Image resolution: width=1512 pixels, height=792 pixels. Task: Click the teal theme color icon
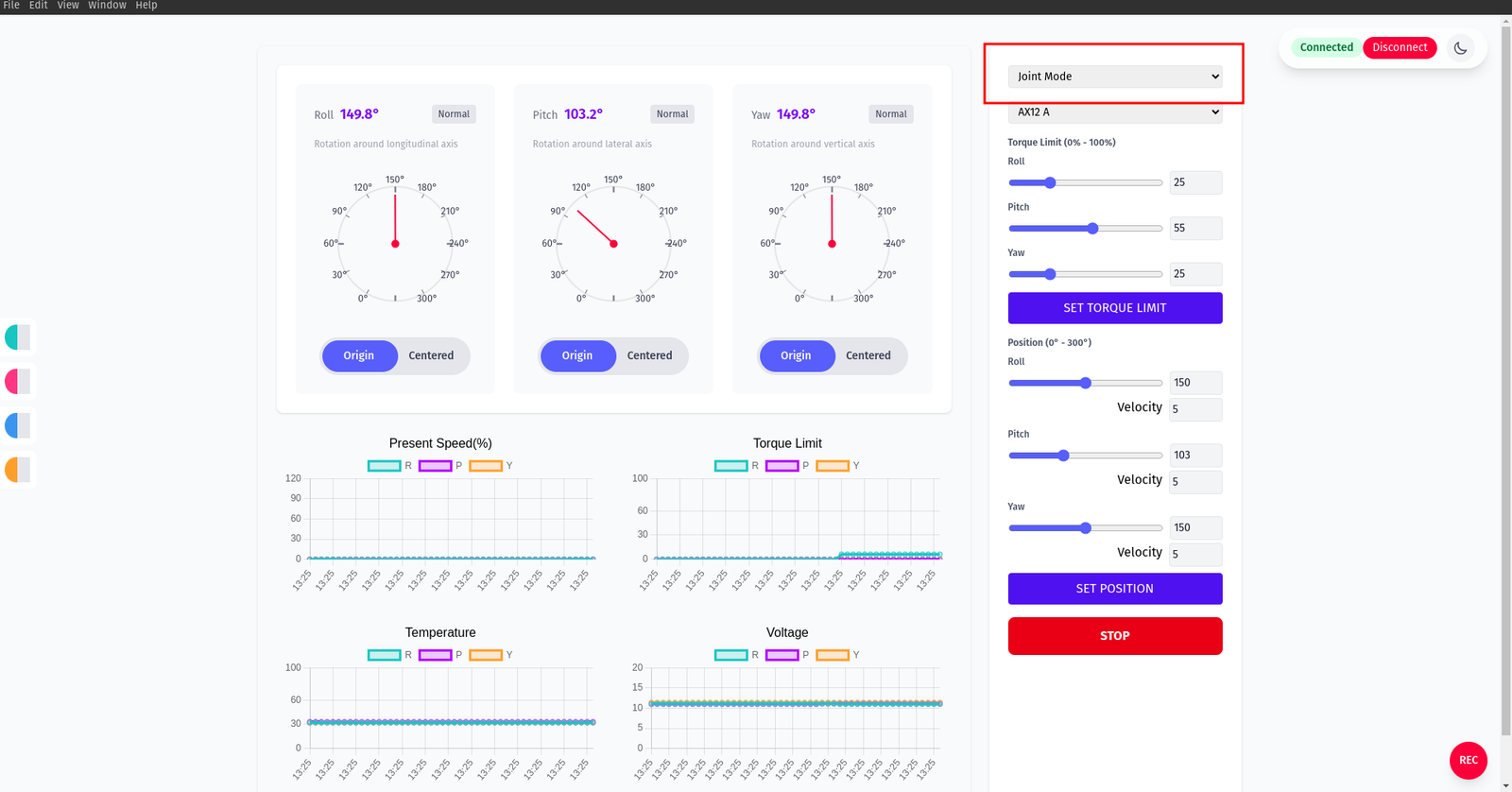(x=18, y=337)
